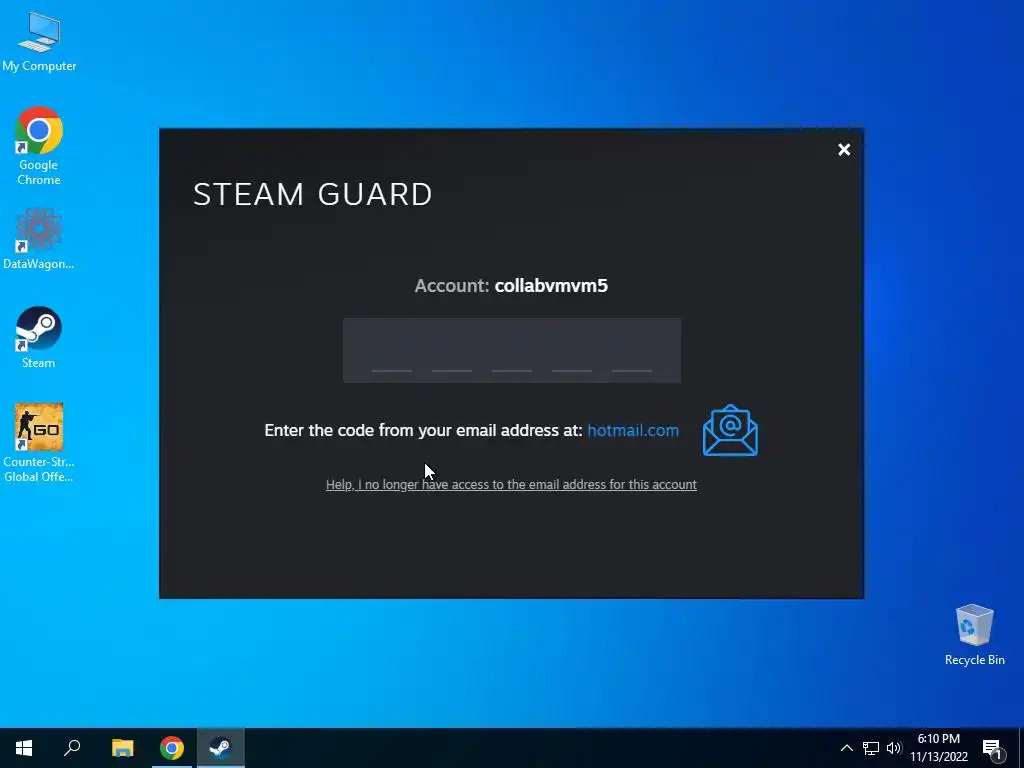Click the Steam Guard code input field

511,351
